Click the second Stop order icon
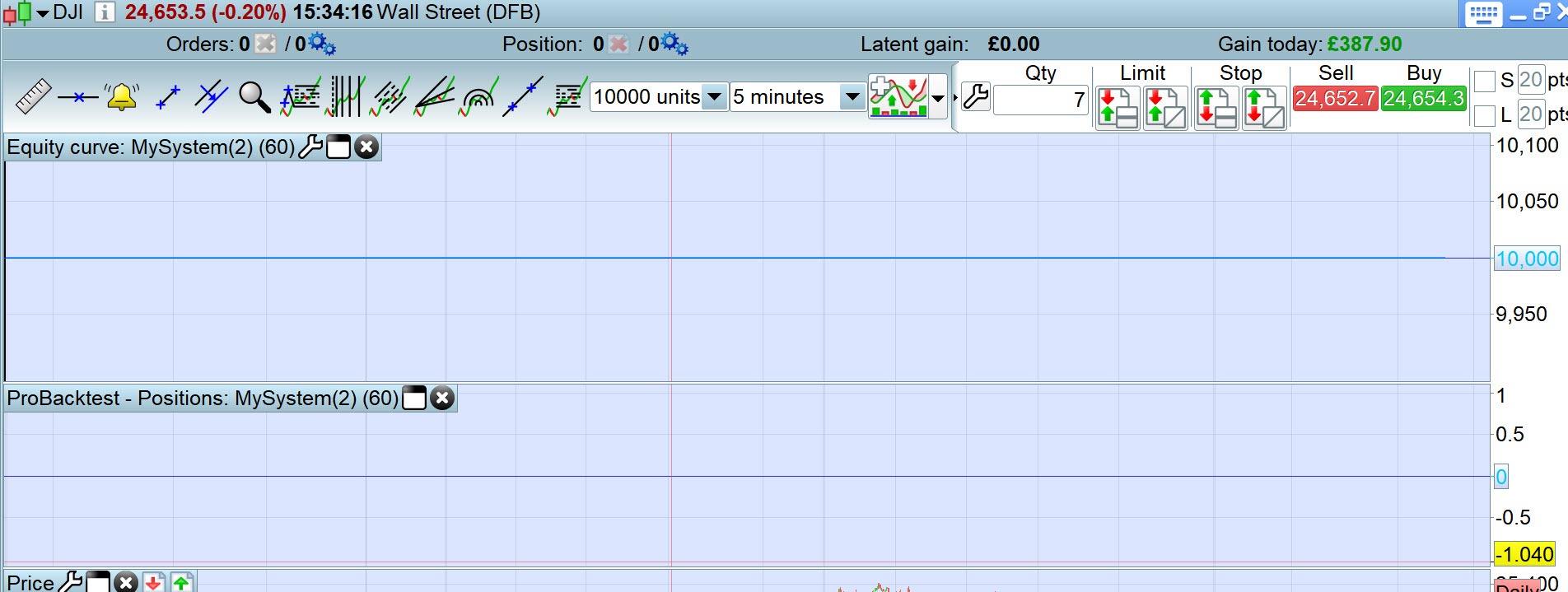 (1264, 108)
